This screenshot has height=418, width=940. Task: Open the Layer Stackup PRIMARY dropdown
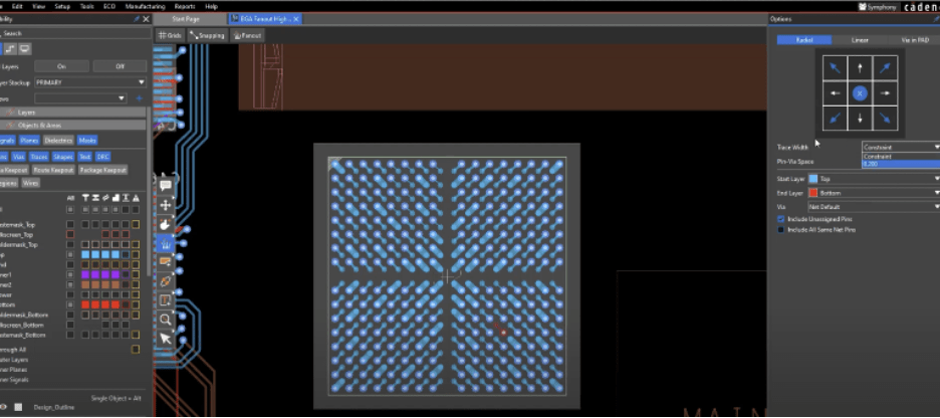click(90, 82)
